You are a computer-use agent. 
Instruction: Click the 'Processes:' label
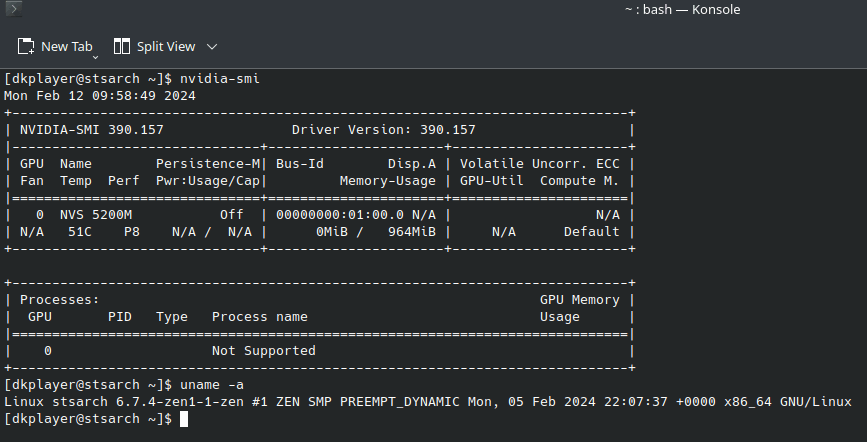pyautogui.click(x=60, y=300)
